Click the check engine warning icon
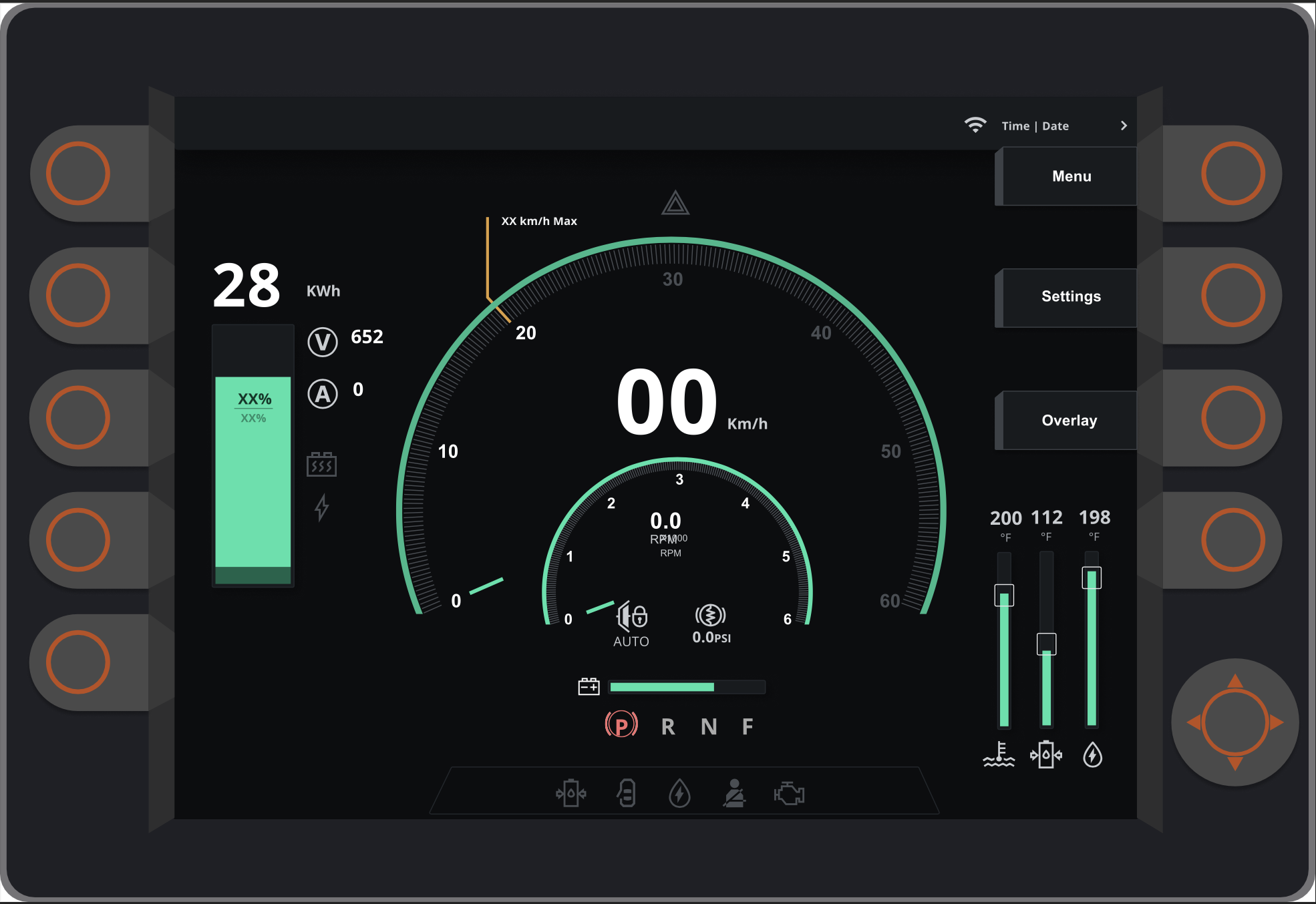Screen dimensions: 1316x904 tap(789, 794)
